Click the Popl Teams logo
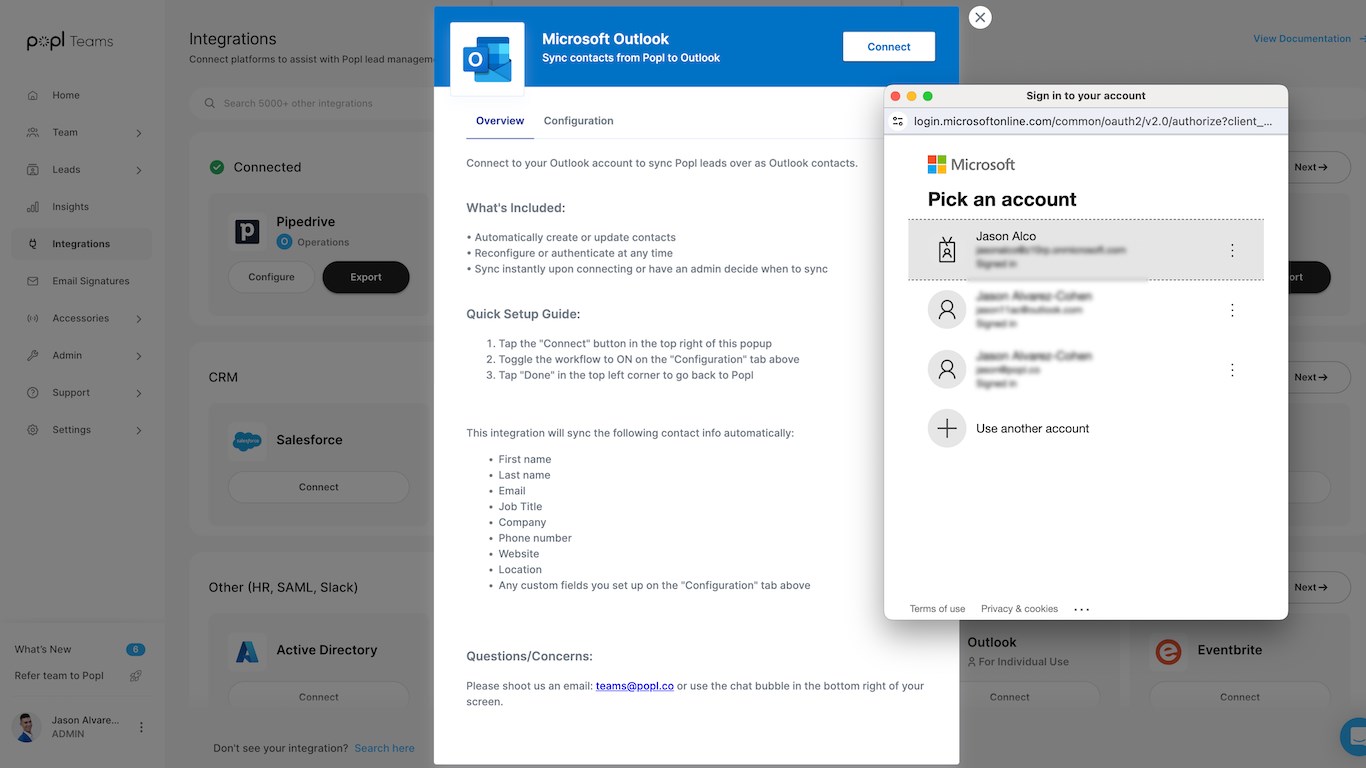This screenshot has height=768, width=1366. tap(70, 42)
